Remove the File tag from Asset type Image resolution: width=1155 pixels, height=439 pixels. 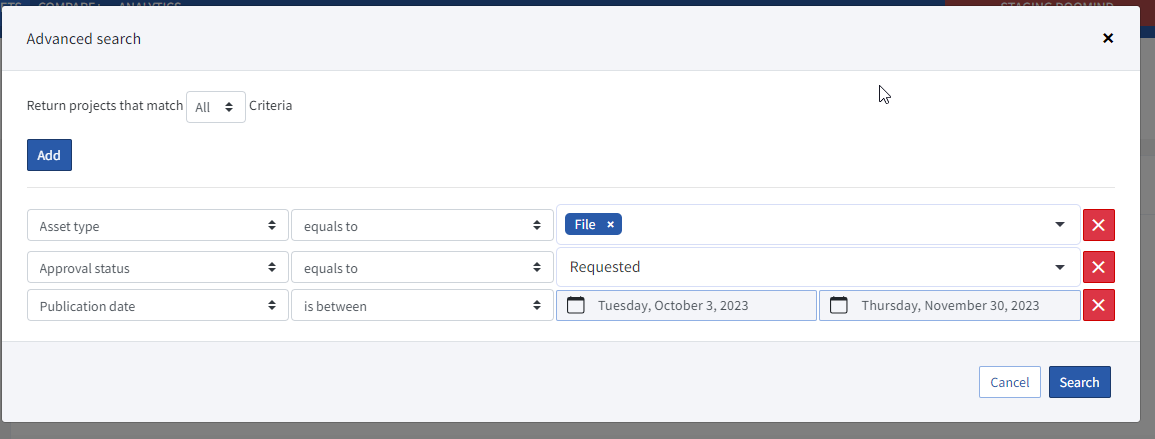[610, 225]
